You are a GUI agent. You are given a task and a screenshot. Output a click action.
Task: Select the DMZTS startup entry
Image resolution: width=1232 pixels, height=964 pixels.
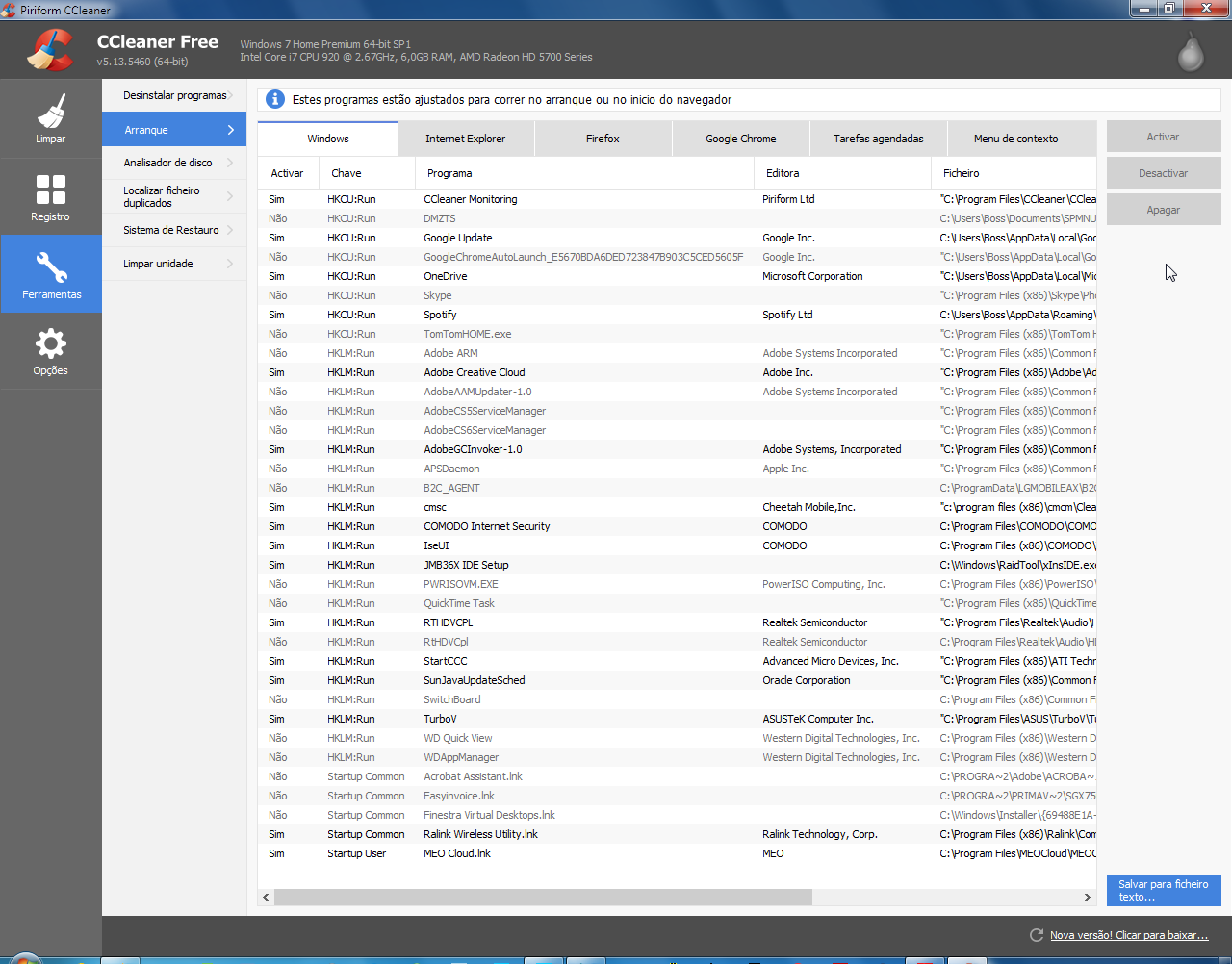pos(677,218)
